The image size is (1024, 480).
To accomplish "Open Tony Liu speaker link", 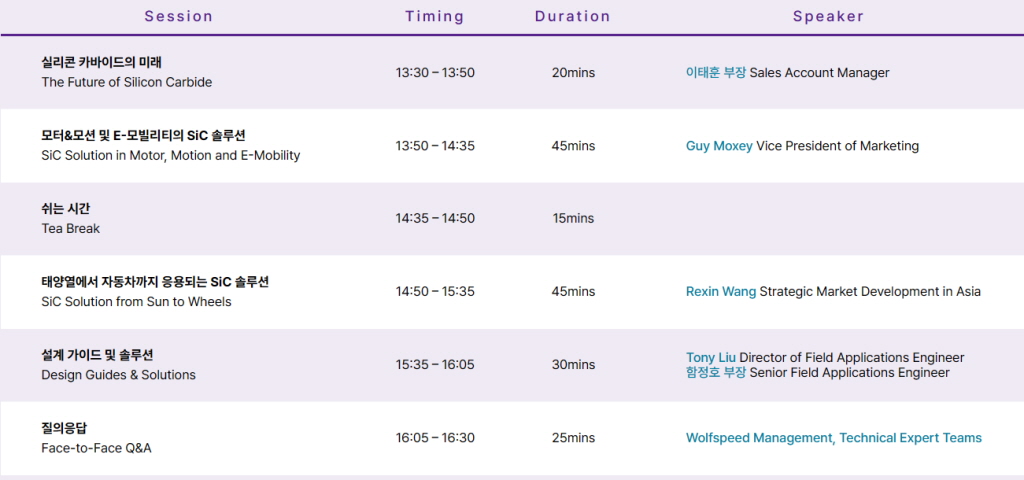I will pos(711,358).
